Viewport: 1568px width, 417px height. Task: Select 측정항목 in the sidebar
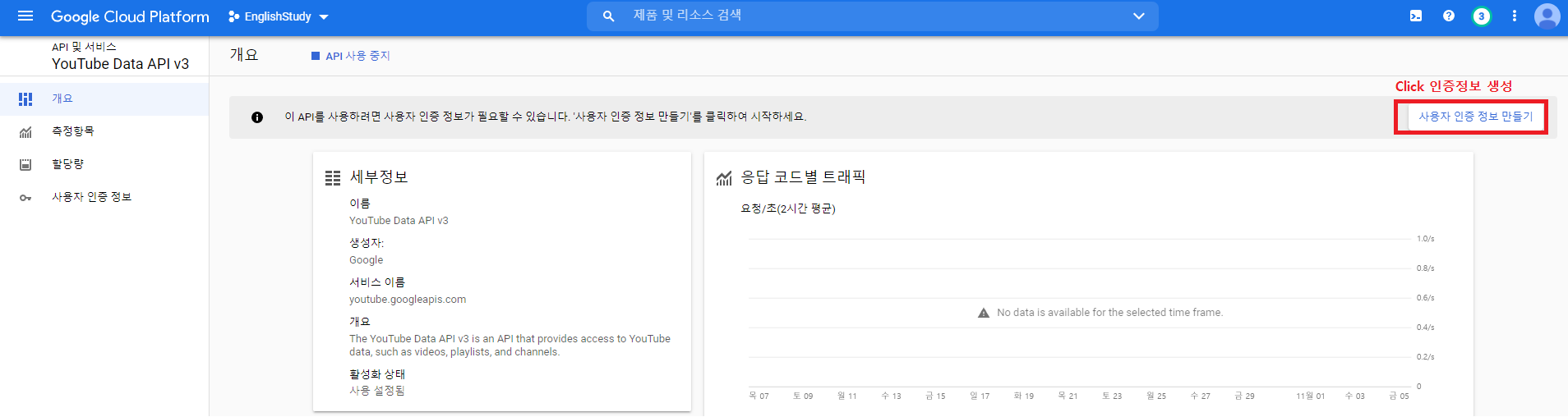pos(104,131)
